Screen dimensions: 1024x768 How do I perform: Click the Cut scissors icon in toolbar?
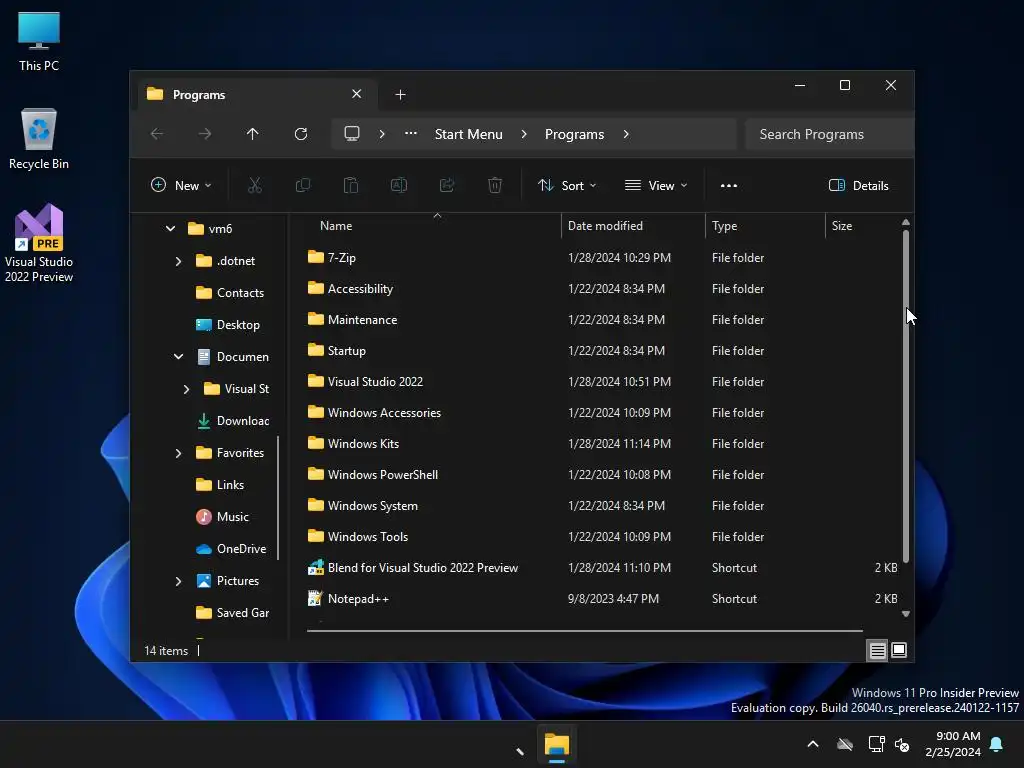tap(255, 185)
